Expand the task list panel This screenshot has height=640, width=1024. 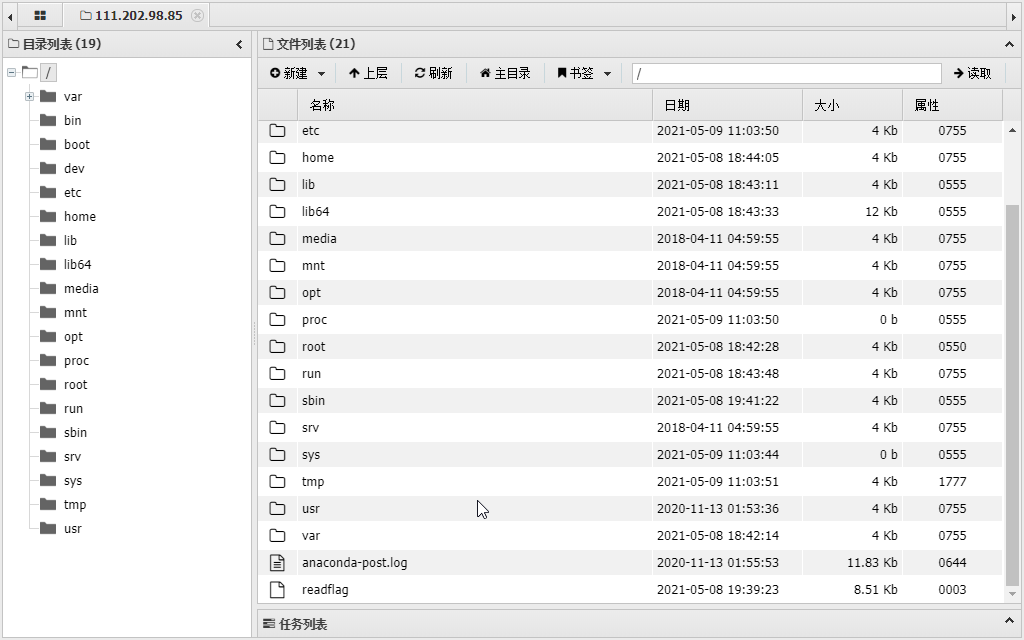click(1009, 620)
